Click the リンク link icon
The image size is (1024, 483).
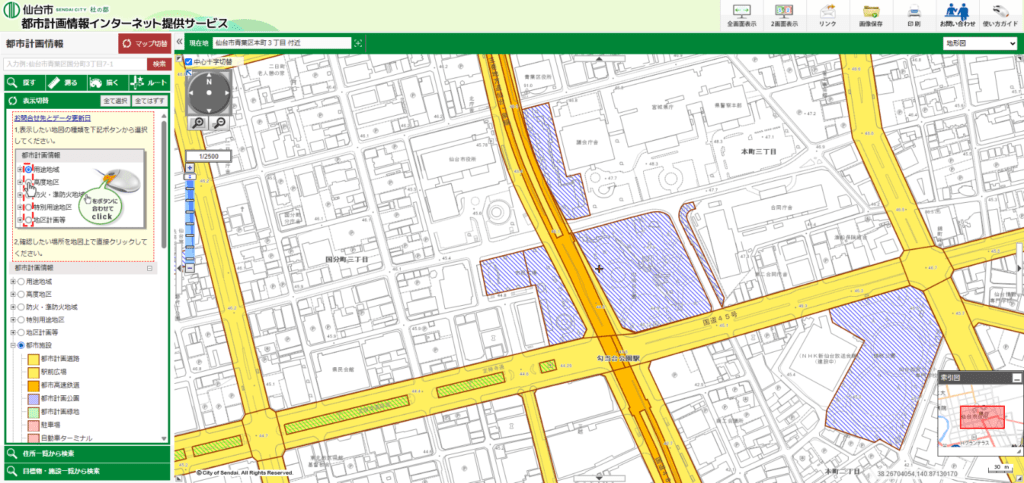827,15
